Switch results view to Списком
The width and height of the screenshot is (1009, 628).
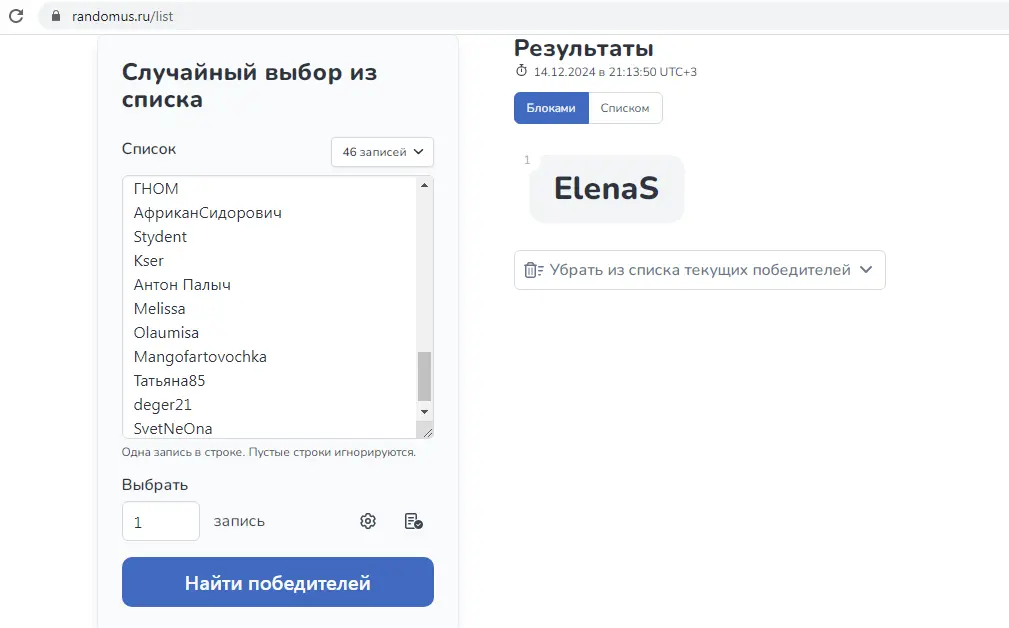625,108
